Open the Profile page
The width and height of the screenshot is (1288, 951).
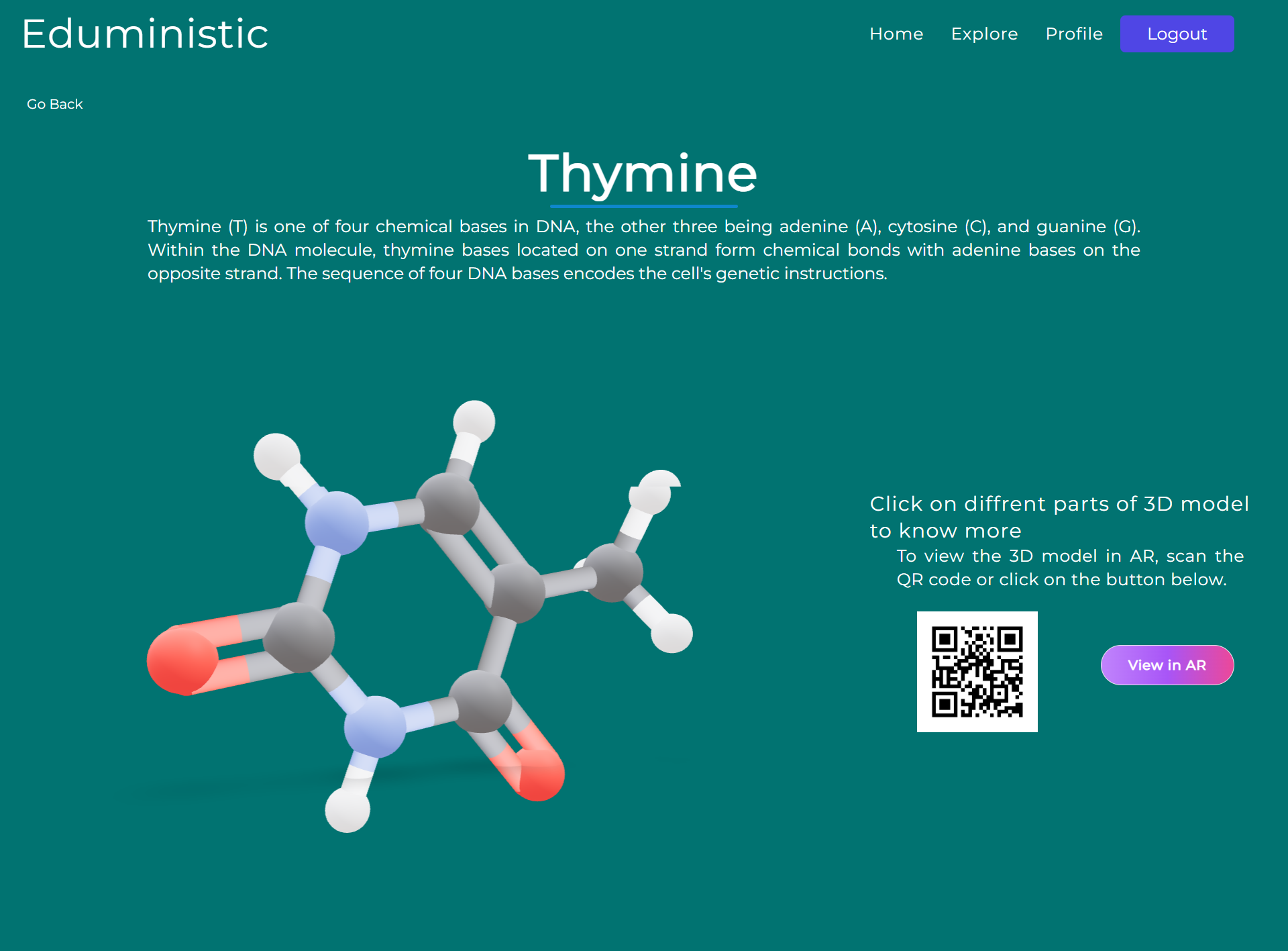[1073, 34]
